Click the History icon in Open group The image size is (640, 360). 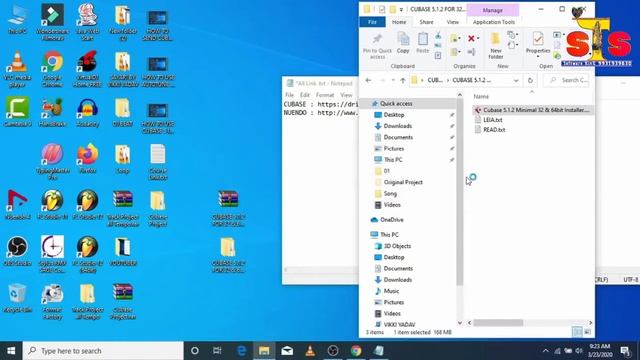pyautogui.click(x=557, y=56)
